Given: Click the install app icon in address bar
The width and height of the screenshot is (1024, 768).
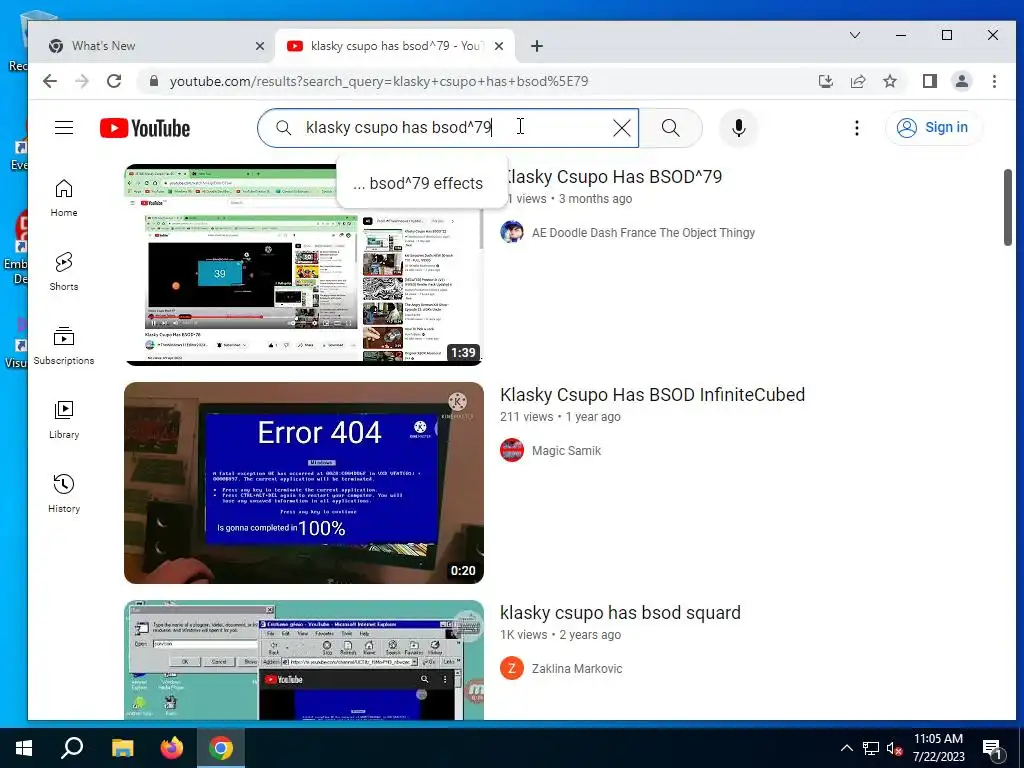Looking at the screenshot, I should [825, 81].
